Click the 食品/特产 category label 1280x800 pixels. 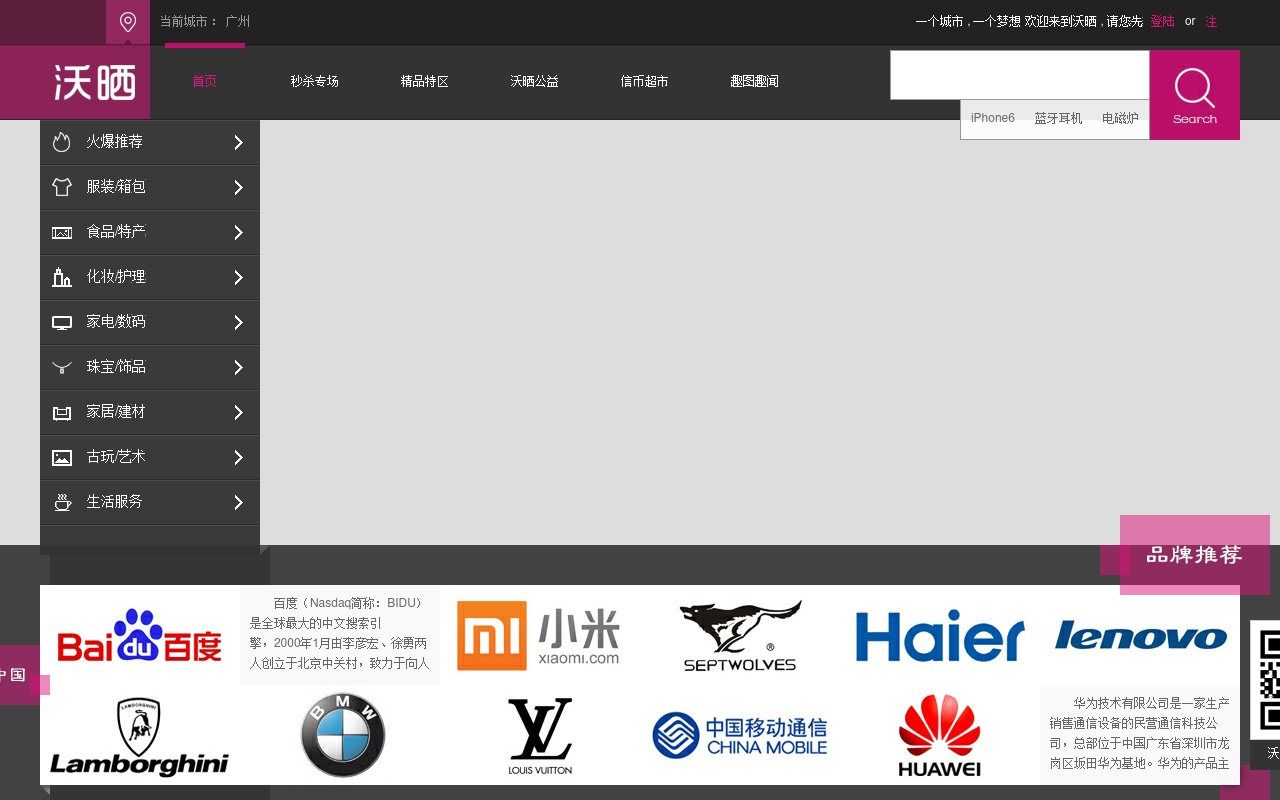116,232
